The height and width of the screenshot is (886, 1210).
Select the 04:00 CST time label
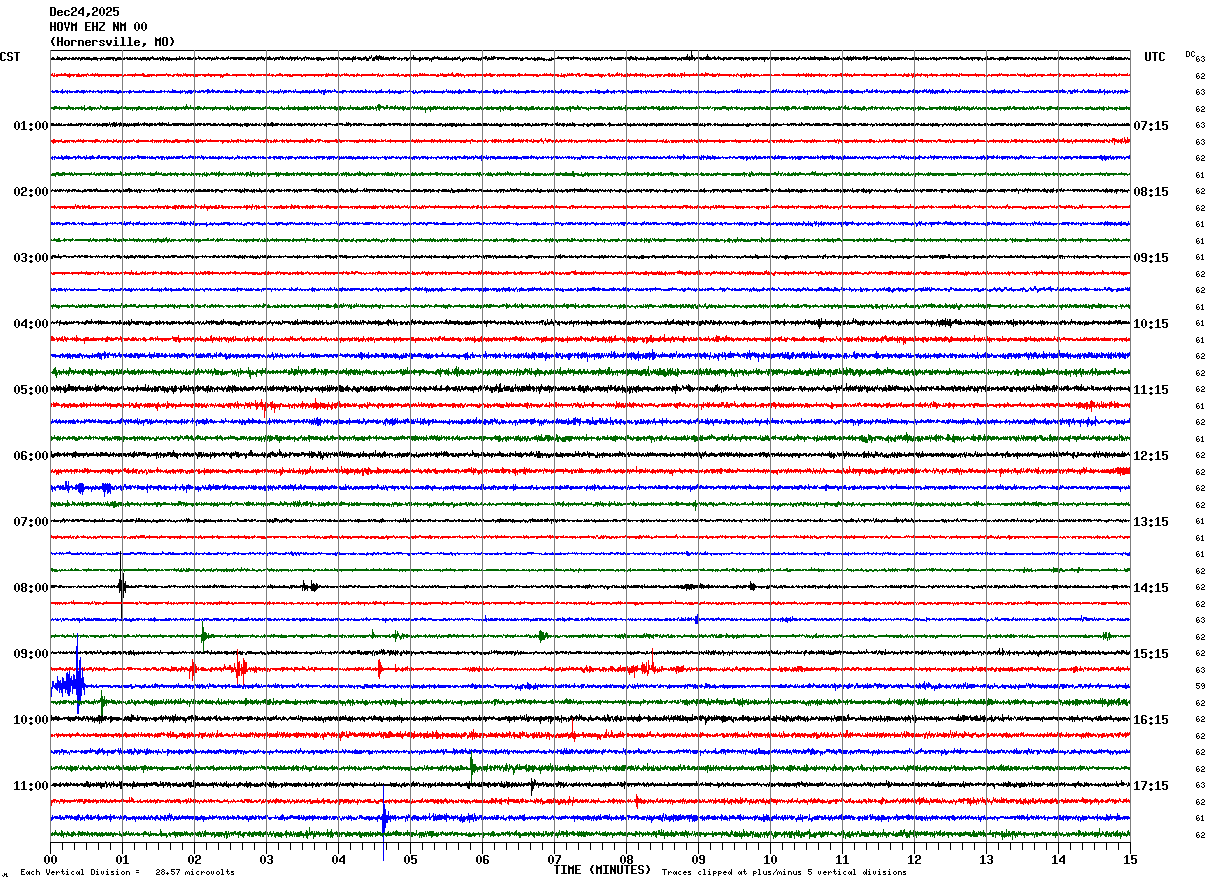31,324
